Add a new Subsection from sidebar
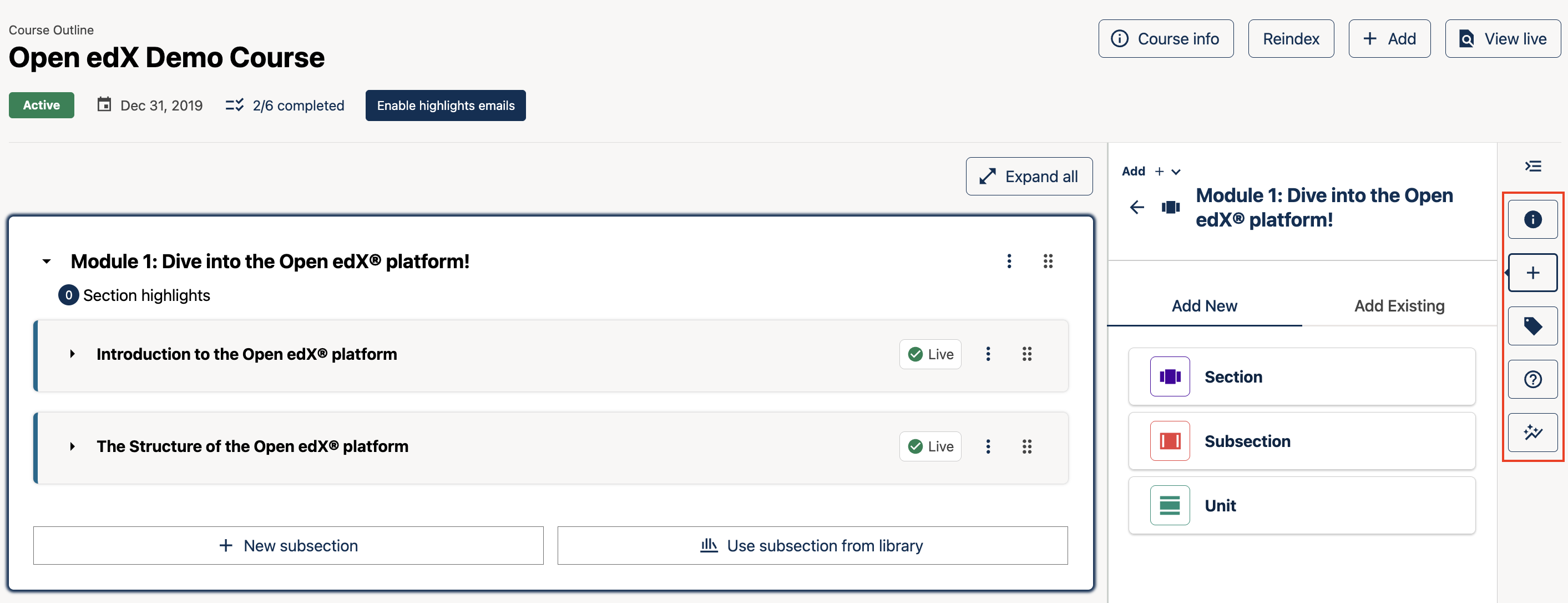Screen dimensions: 1568x603 pyautogui.click(x=1301, y=441)
